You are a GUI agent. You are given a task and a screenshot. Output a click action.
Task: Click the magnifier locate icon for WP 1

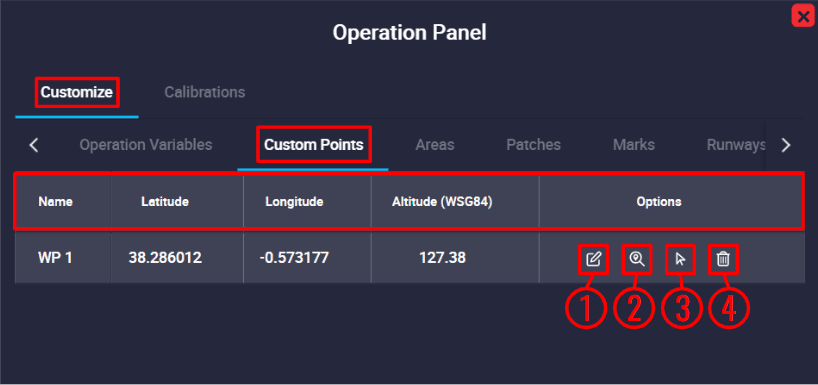click(636, 259)
